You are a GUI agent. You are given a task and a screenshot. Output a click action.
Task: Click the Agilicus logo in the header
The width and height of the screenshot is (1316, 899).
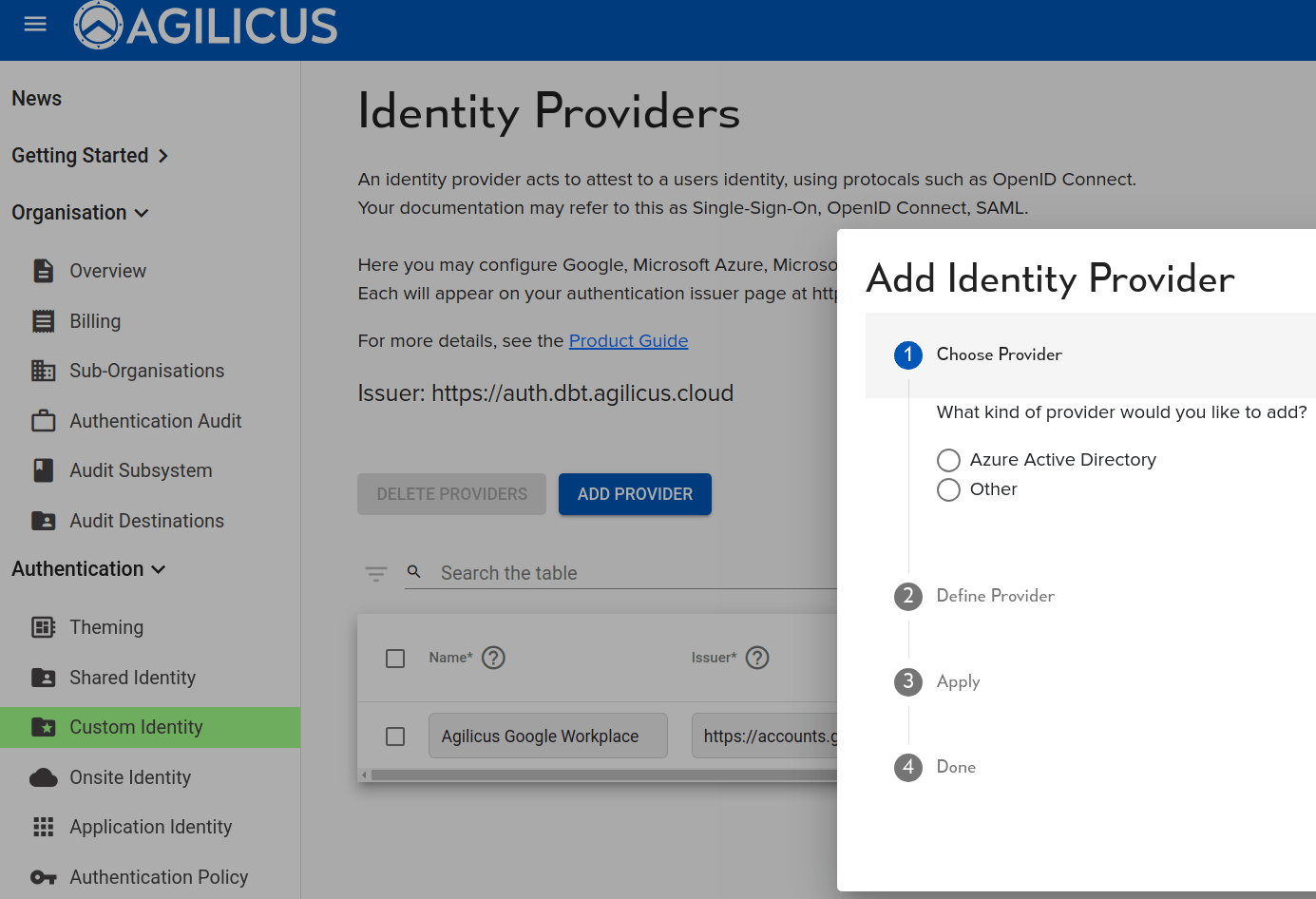tap(204, 26)
